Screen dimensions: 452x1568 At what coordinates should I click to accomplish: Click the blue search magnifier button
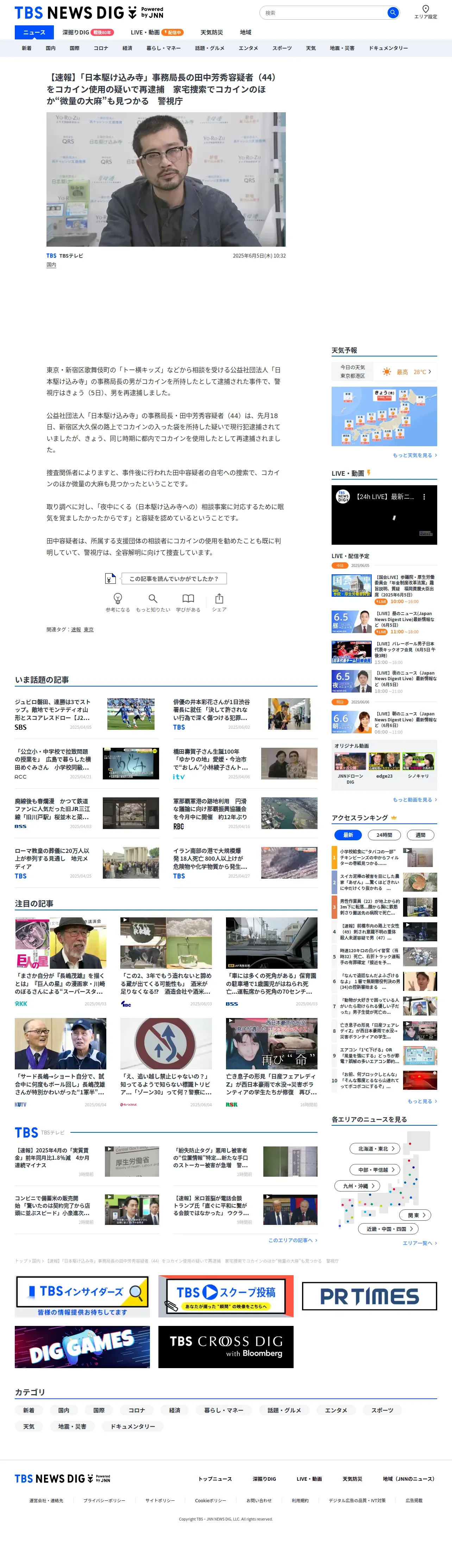tap(392, 12)
